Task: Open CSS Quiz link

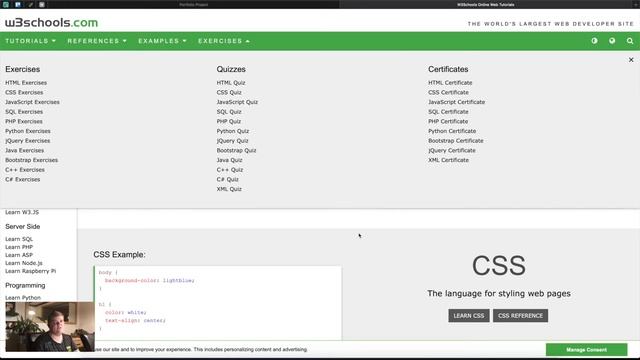Action: click(229, 92)
